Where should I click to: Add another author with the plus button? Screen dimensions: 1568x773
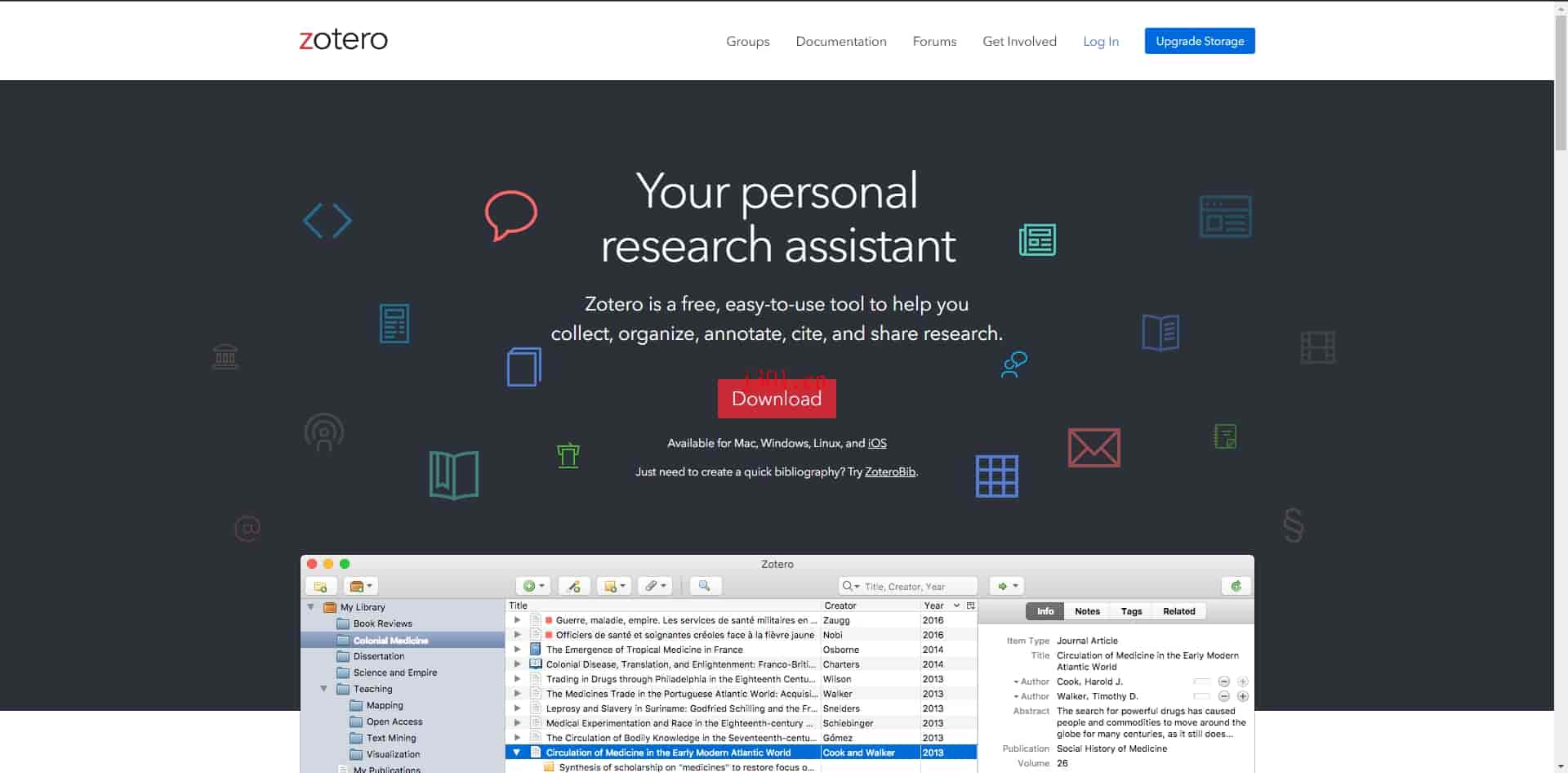point(1244,696)
